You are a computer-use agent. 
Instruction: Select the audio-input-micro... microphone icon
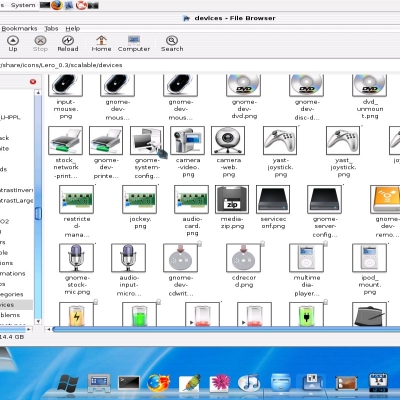(x=128, y=258)
